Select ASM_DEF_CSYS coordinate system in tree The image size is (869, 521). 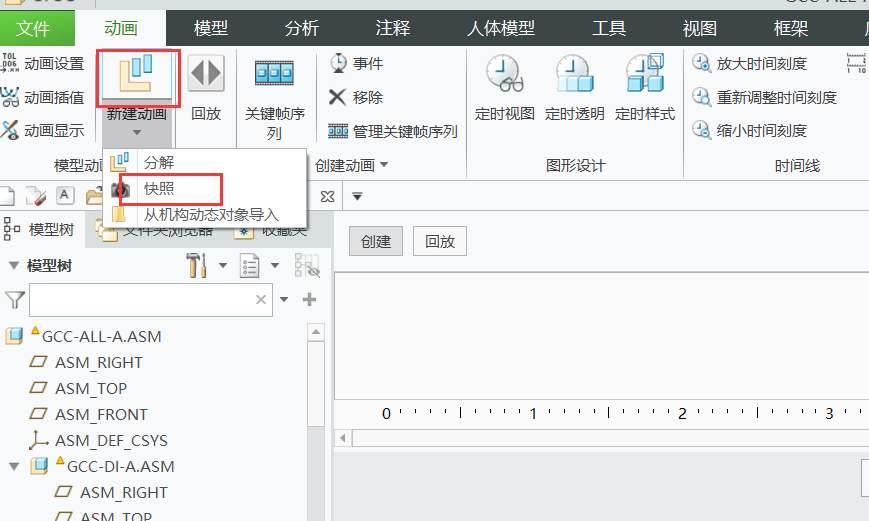(x=111, y=441)
